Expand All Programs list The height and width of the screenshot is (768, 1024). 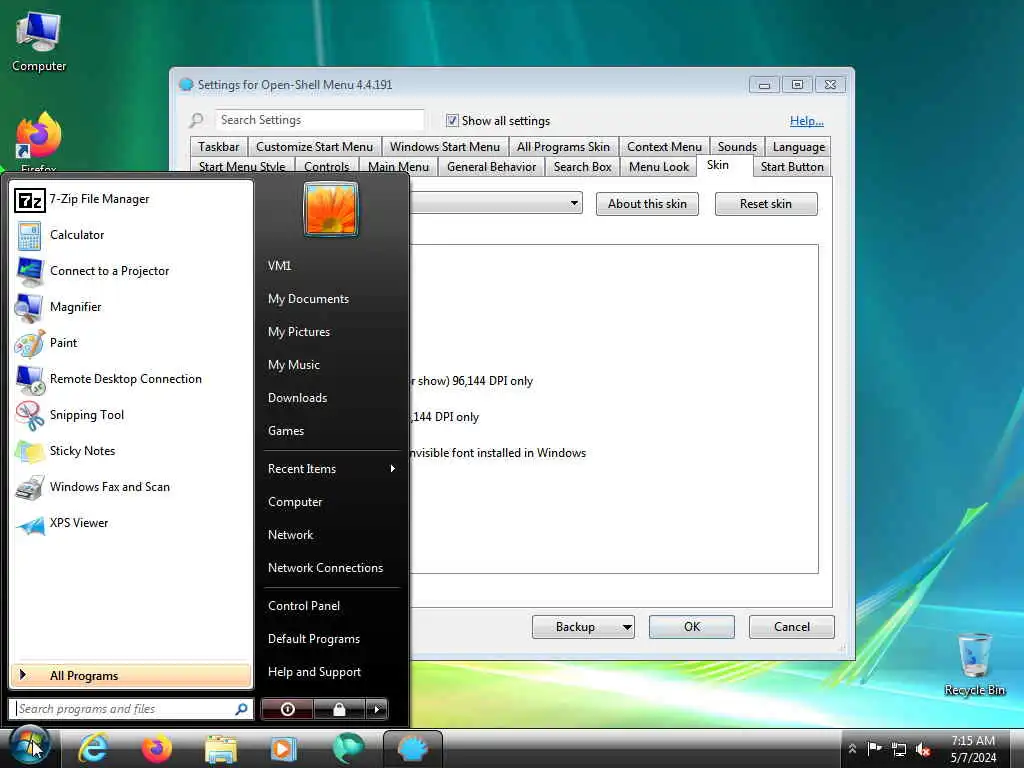point(131,676)
